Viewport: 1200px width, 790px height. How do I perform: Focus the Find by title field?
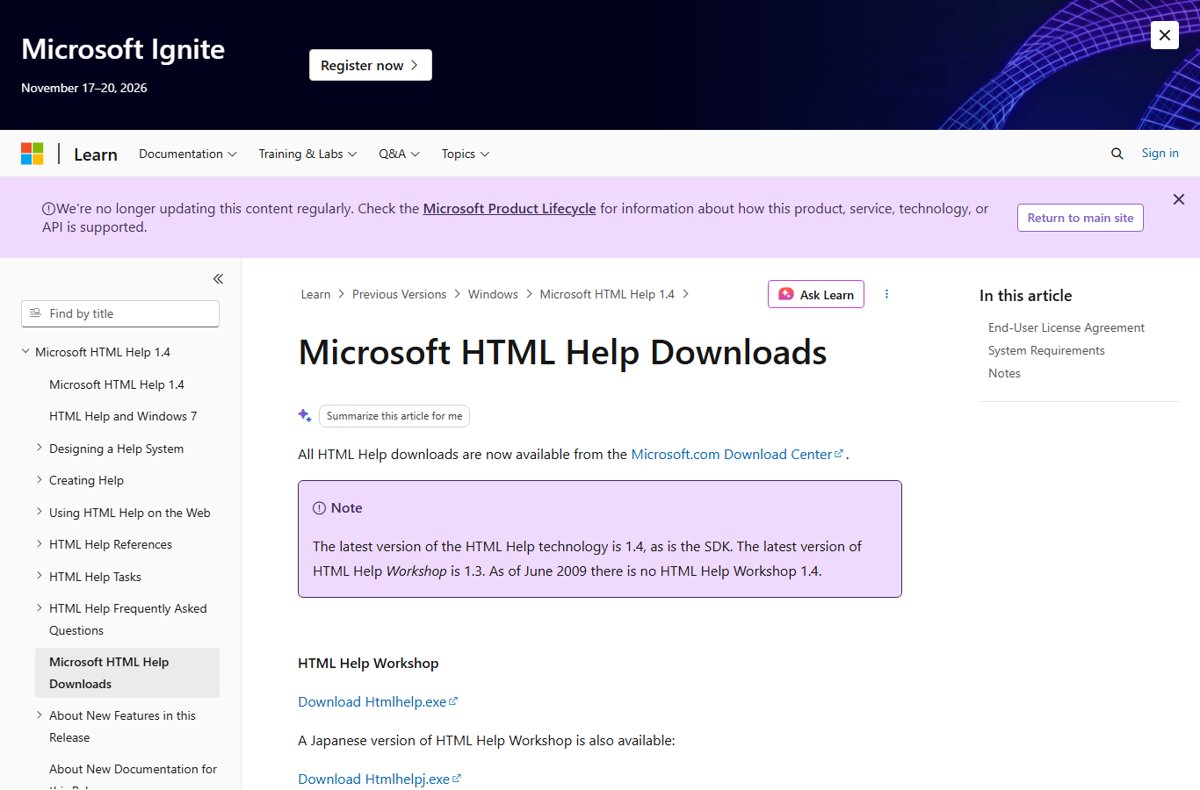(x=120, y=313)
